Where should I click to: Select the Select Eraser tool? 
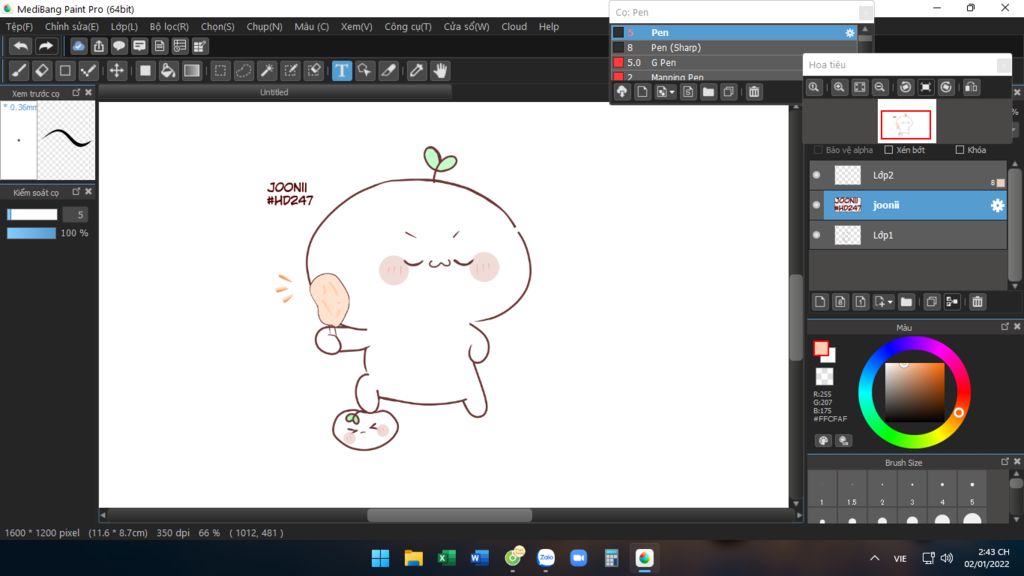click(x=314, y=71)
